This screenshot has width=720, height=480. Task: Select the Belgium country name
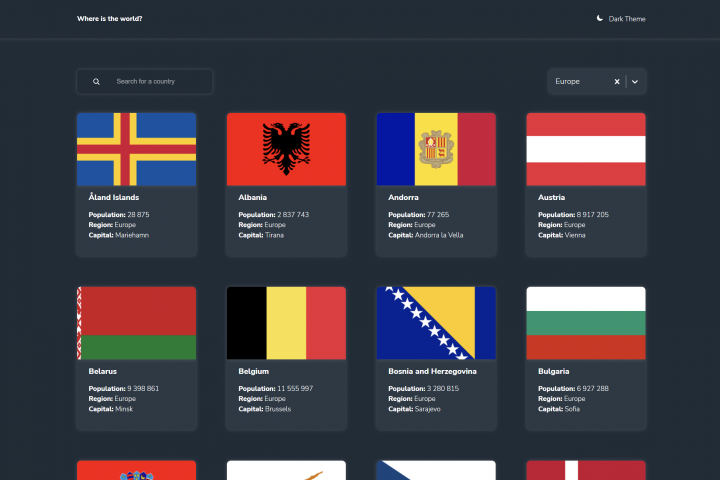[x=253, y=371]
